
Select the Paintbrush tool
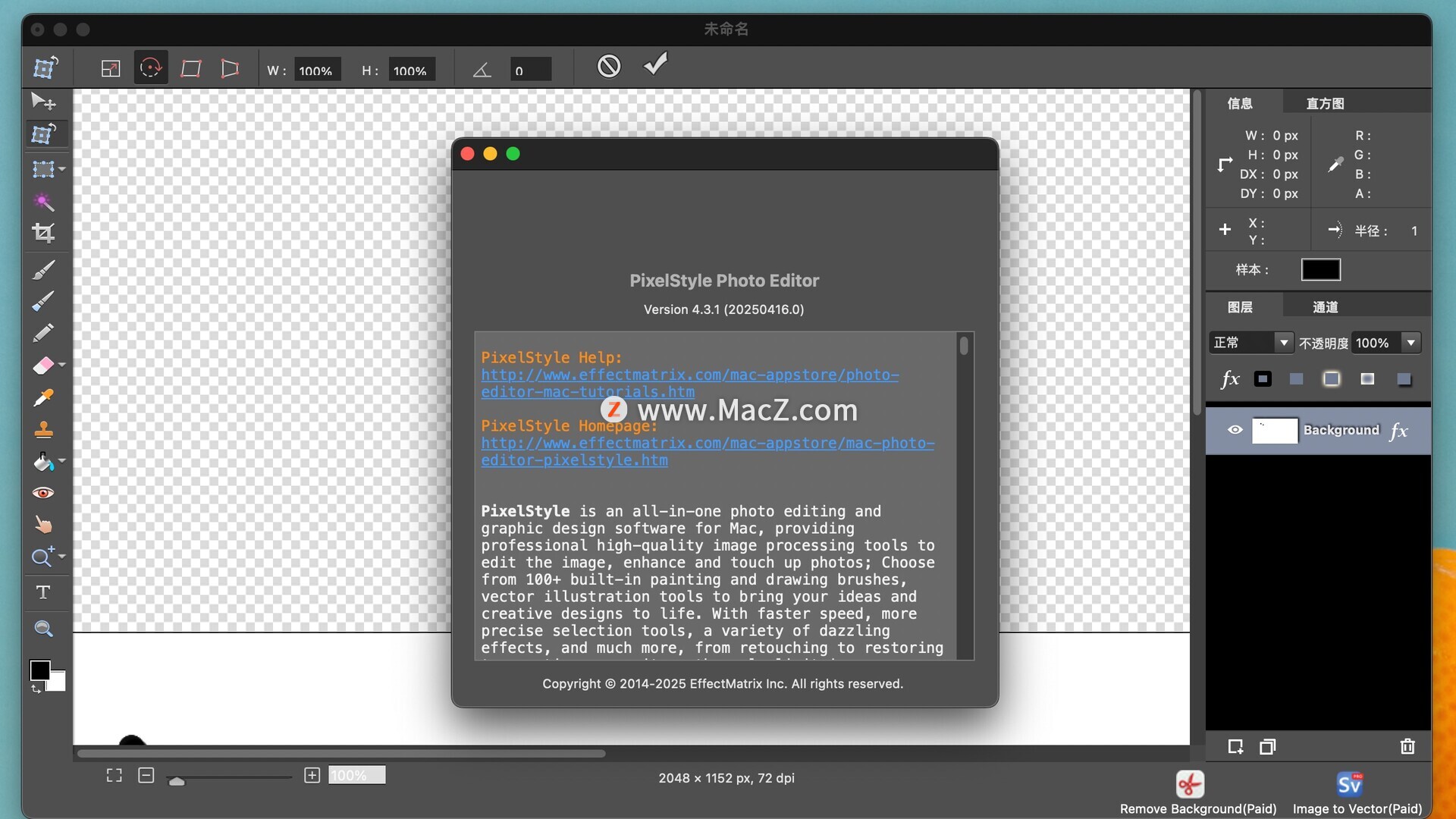(43, 269)
